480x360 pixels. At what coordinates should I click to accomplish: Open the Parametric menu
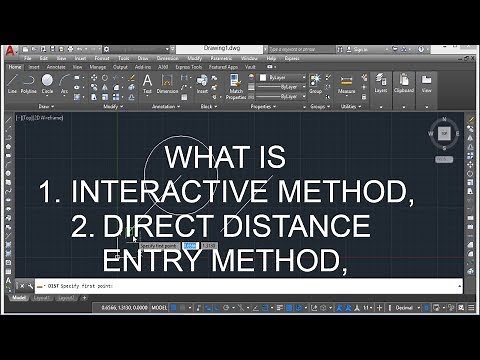[x=221, y=58]
